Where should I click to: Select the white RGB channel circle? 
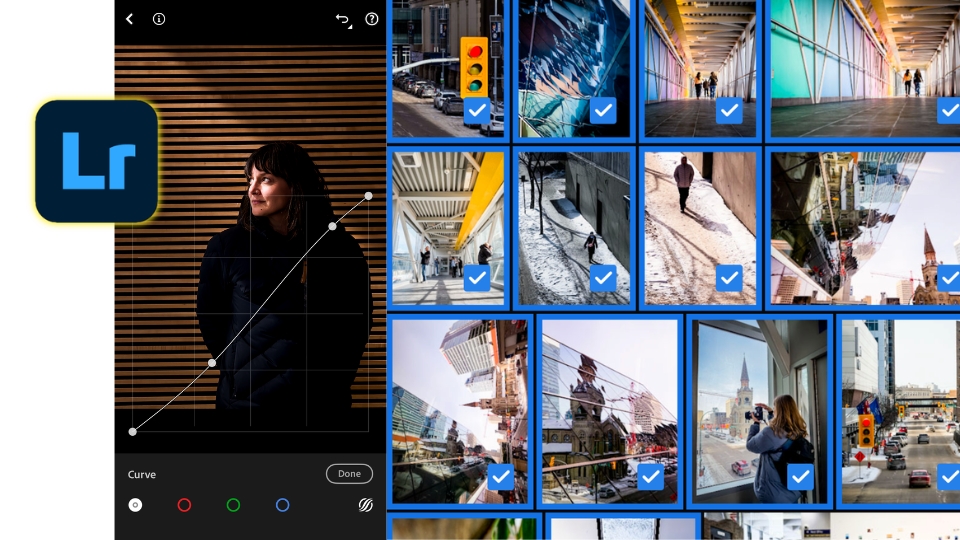[x=135, y=505]
